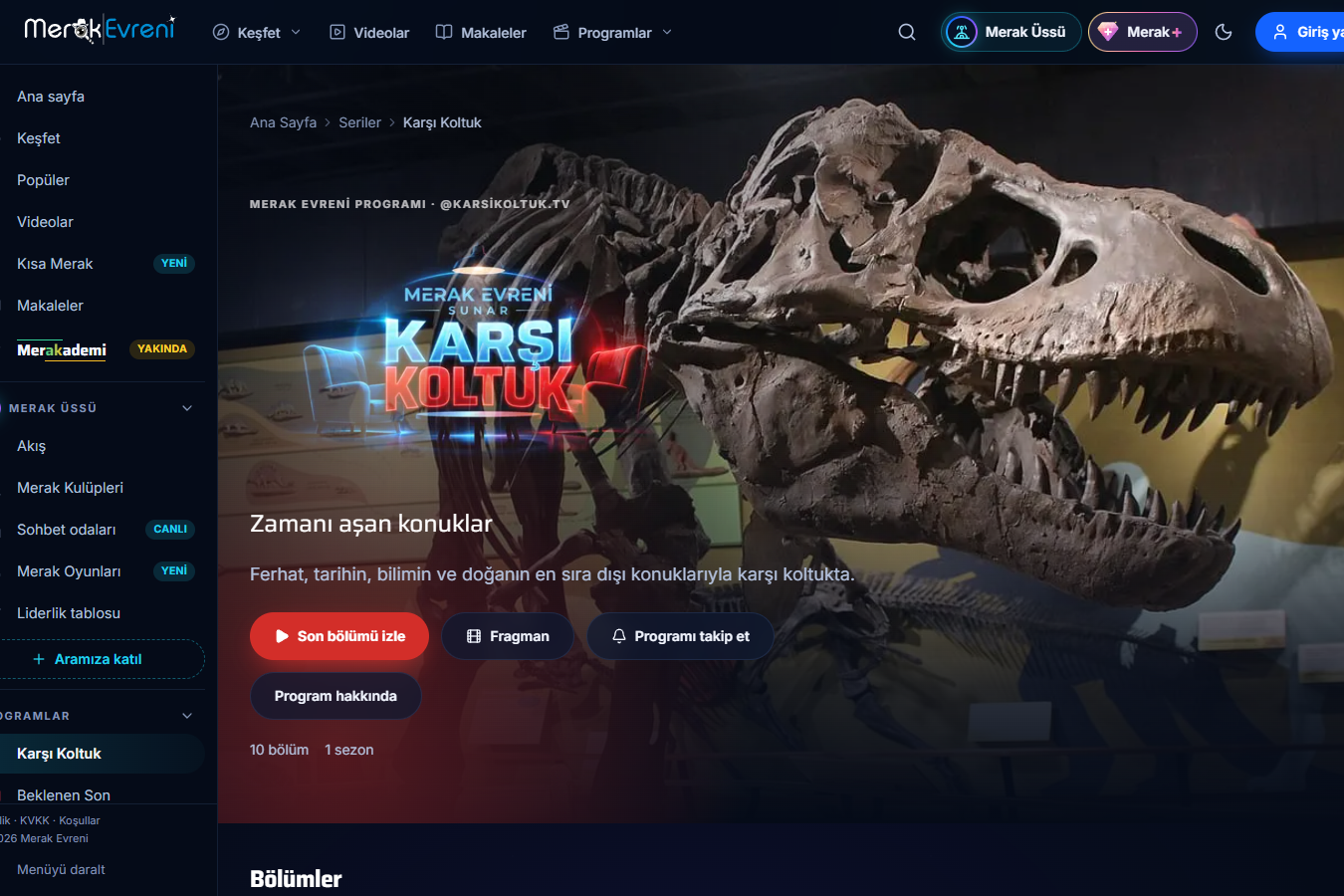1344x896 pixels.
Task: Expand the Programlar top menu chevron
Action: point(667,32)
